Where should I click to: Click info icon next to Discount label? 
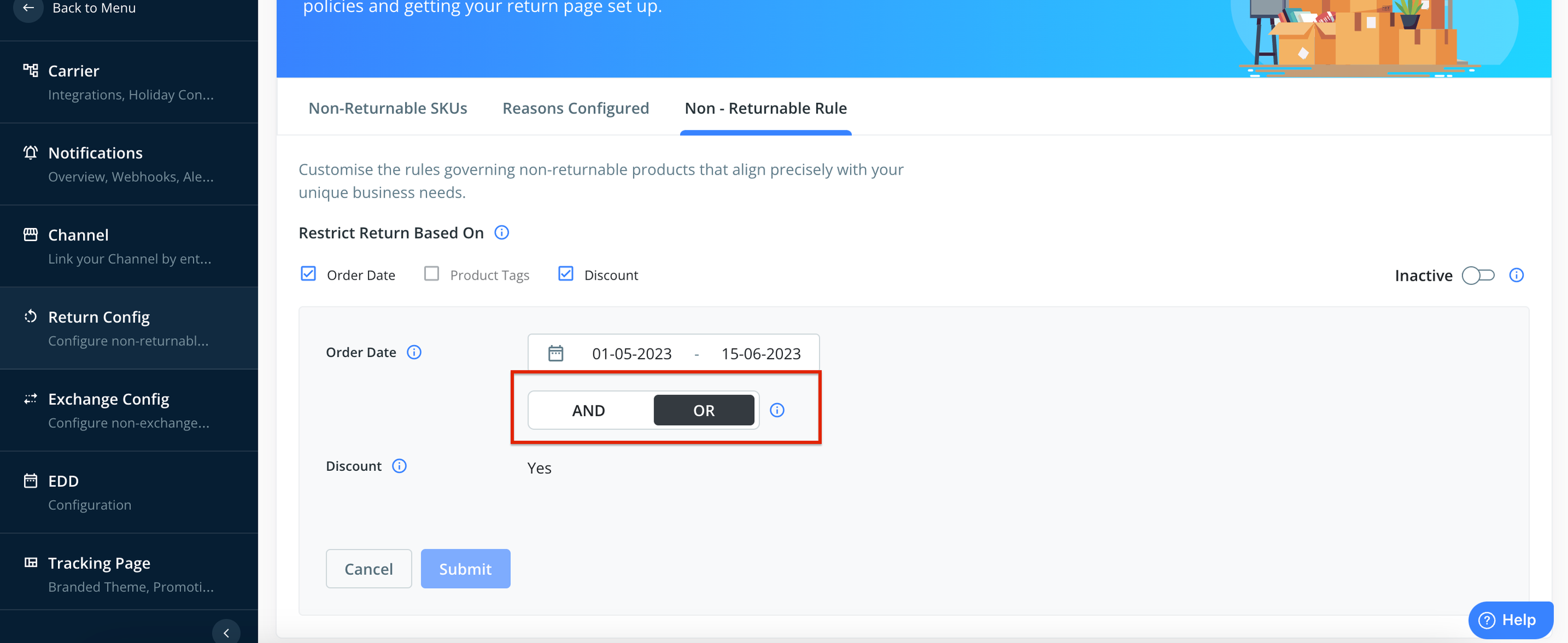click(x=399, y=466)
